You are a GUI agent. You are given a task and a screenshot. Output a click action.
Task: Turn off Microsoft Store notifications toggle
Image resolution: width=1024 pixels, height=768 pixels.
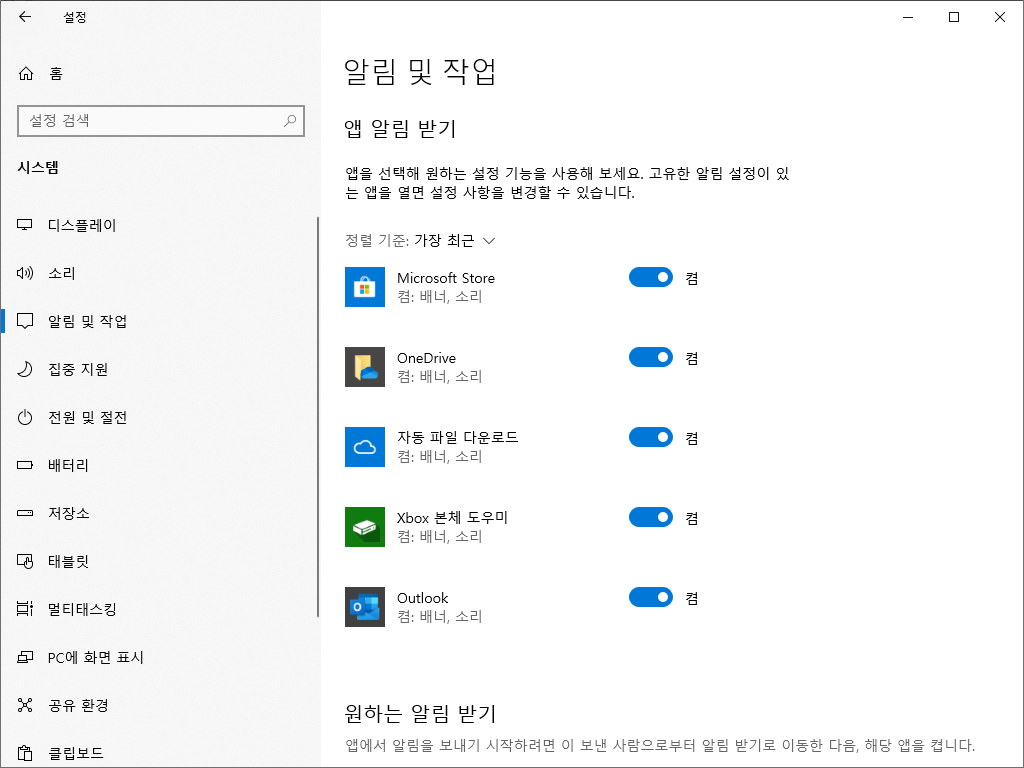point(650,278)
